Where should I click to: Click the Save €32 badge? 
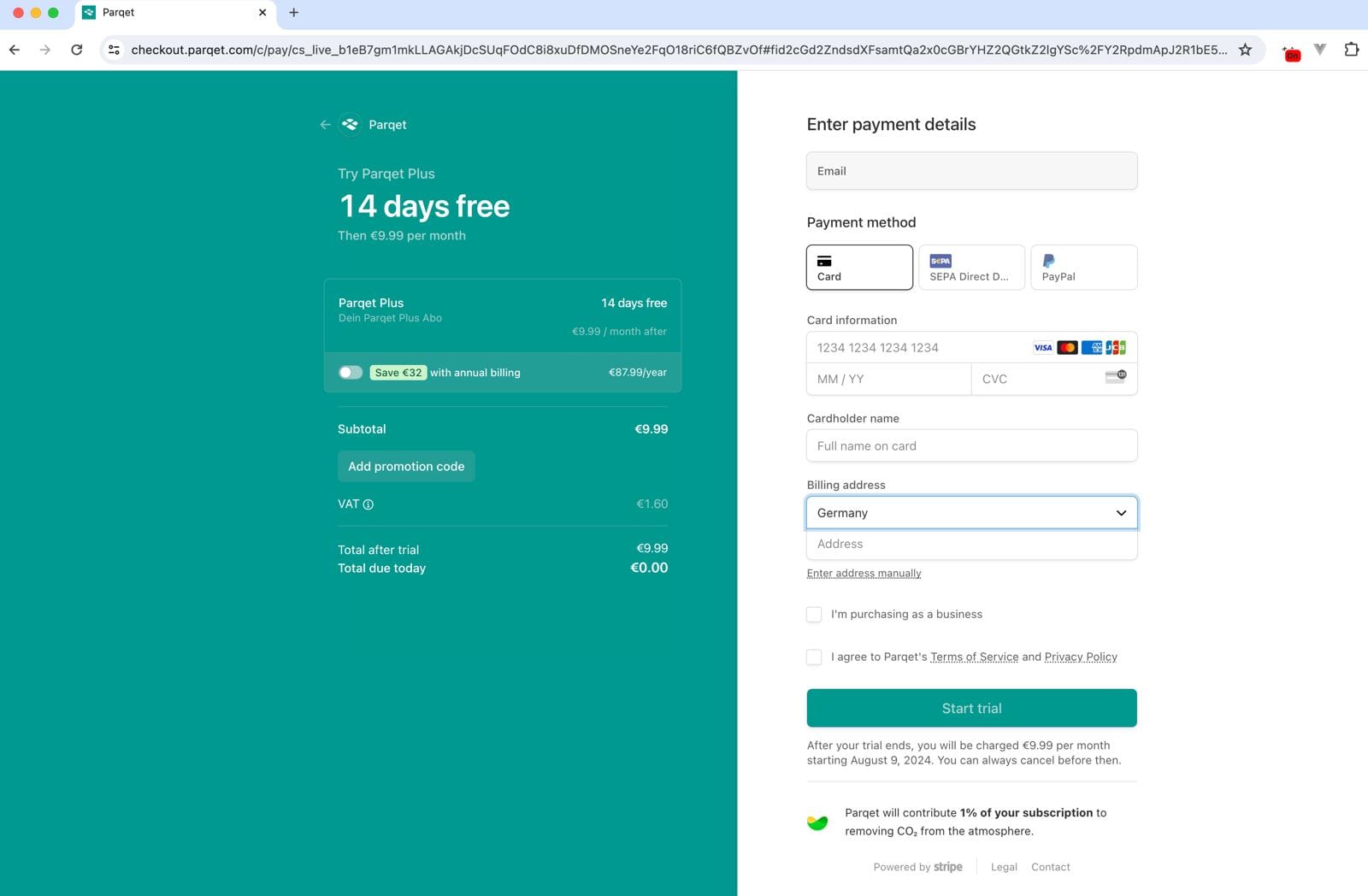[x=398, y=373]
